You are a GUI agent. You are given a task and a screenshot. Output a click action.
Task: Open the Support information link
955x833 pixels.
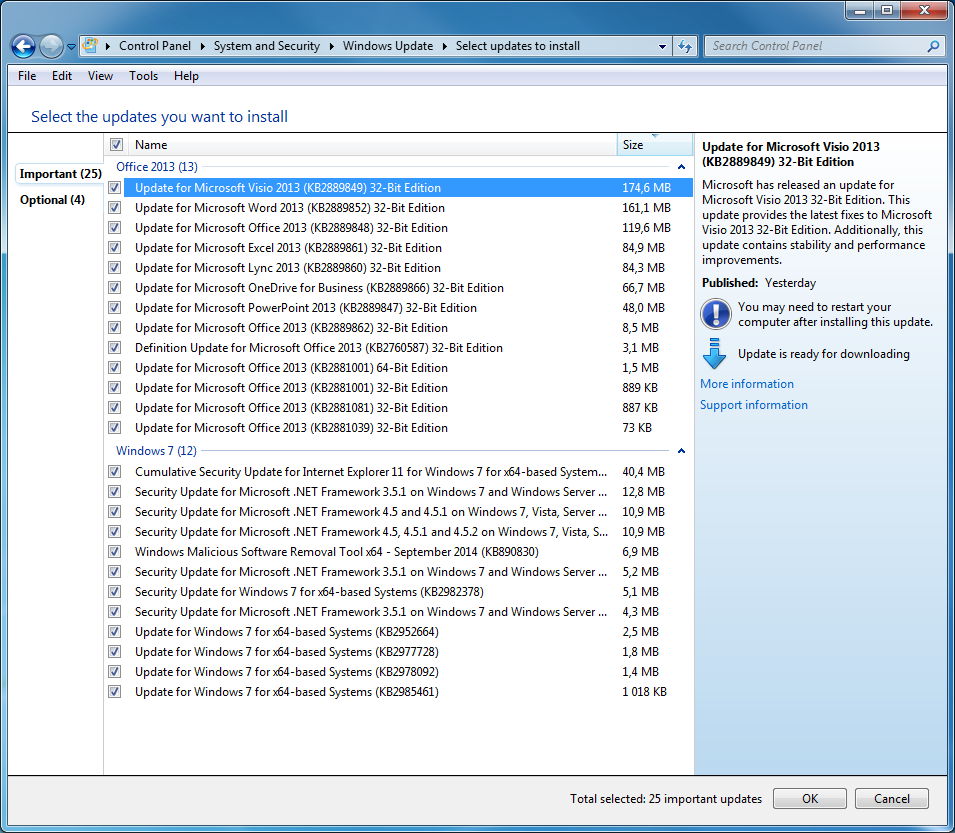pos(753,406)
